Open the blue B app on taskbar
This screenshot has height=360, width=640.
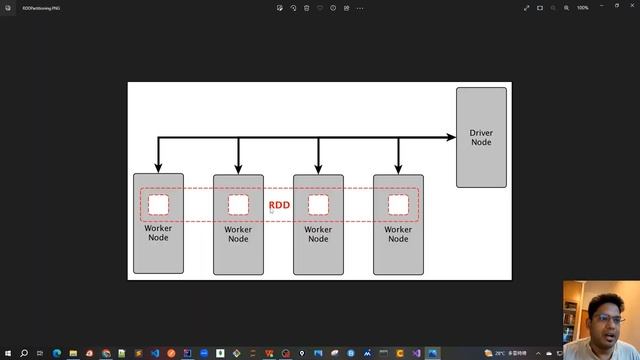351,353
